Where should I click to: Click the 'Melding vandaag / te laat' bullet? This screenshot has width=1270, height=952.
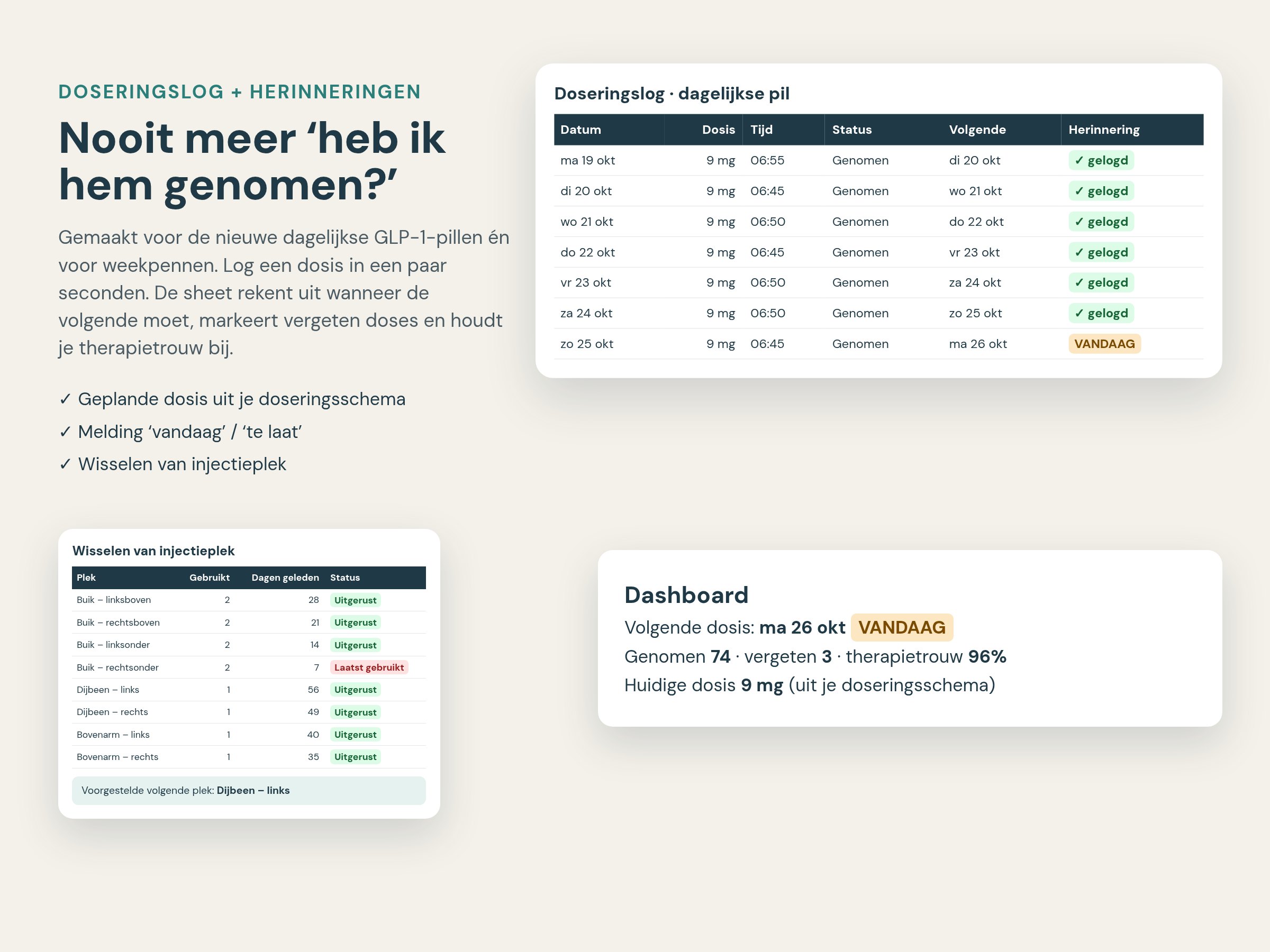180,432
